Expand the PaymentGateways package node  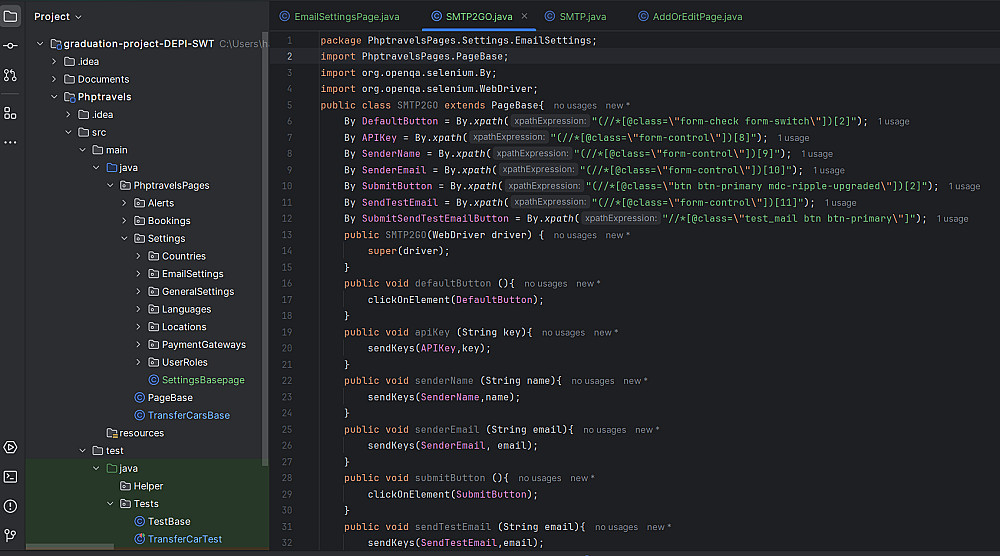coord(139,345)
